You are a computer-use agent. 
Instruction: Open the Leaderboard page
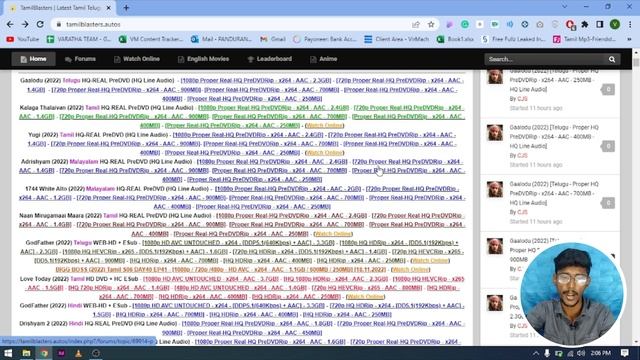269,59
